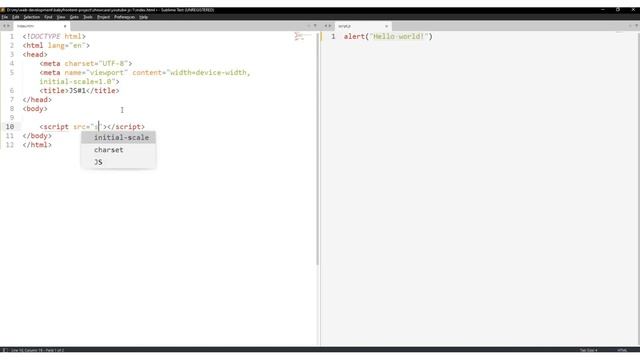Choose 'charset' autocomplete suggestion
Screen dimensions: 640x360
coord(118,150)
